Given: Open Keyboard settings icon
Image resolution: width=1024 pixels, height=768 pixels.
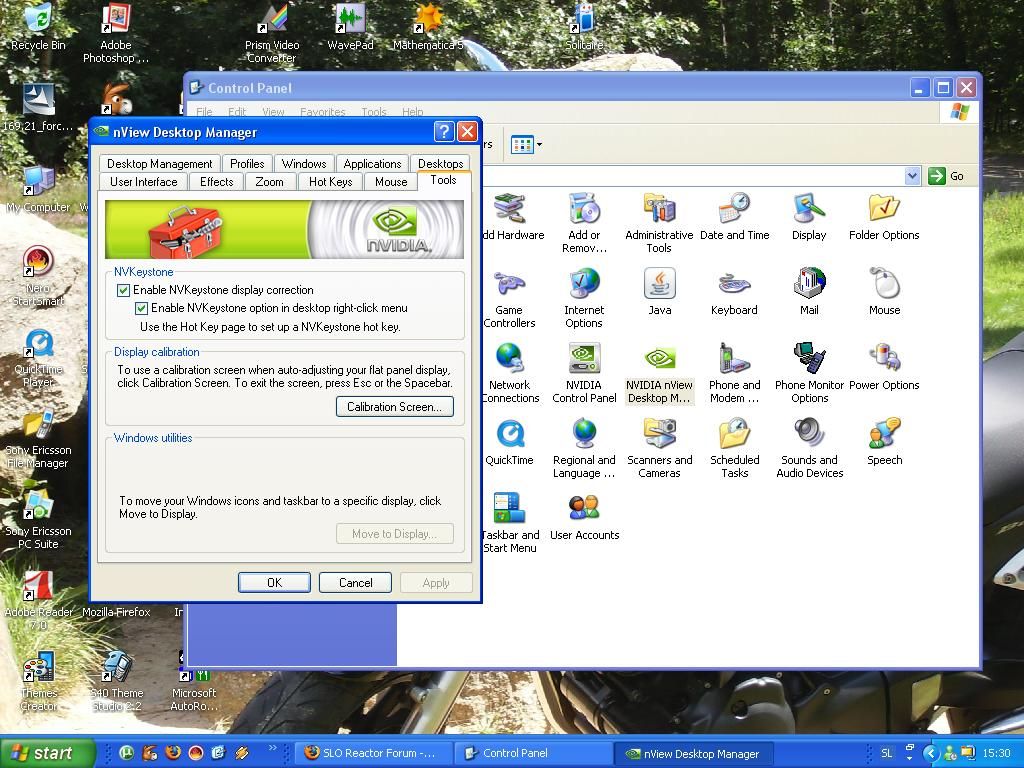Looking at the screenshot, I should (x=734, y=291).
